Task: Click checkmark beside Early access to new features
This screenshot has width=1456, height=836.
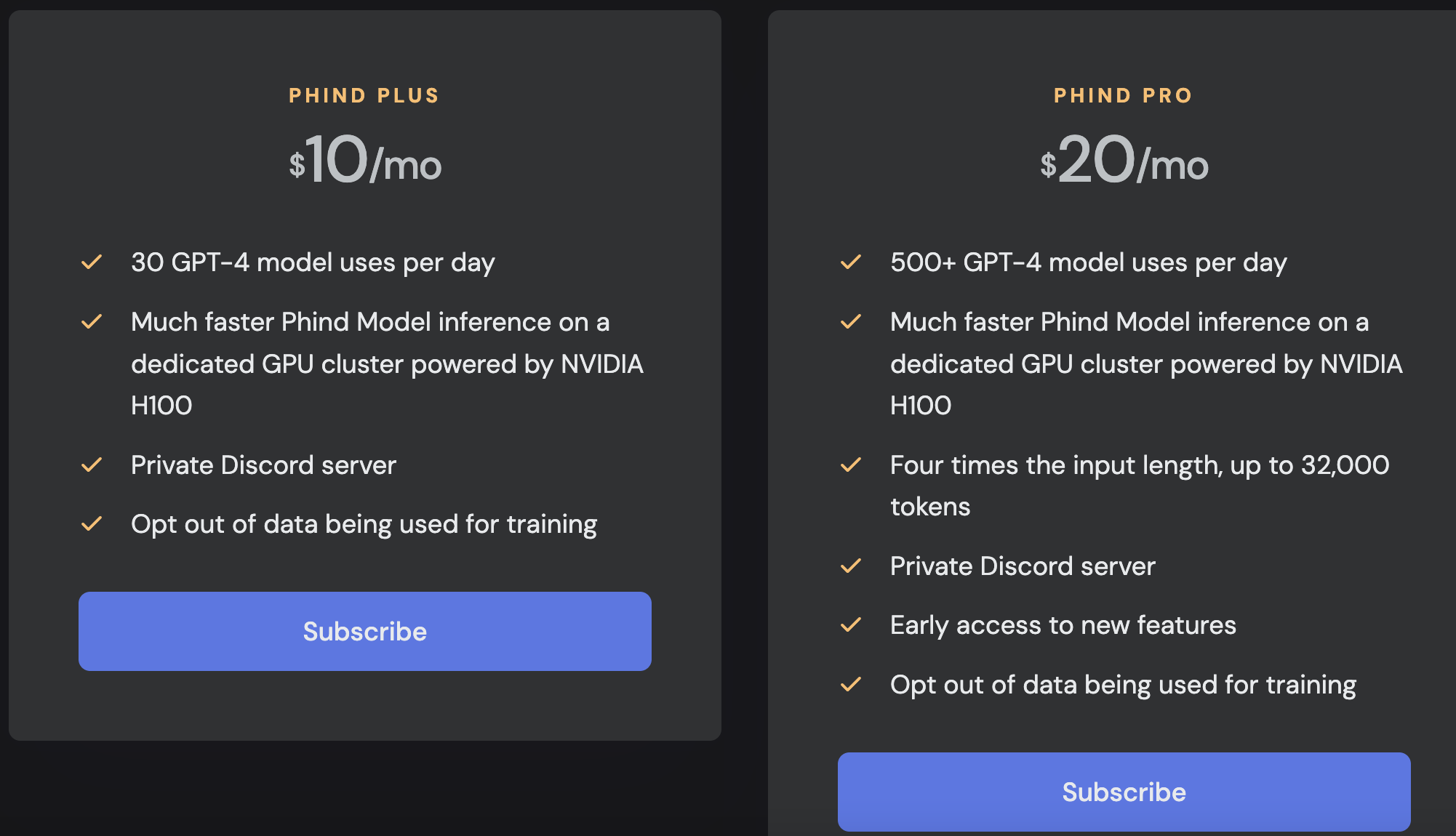Action: tap(851, 624)
